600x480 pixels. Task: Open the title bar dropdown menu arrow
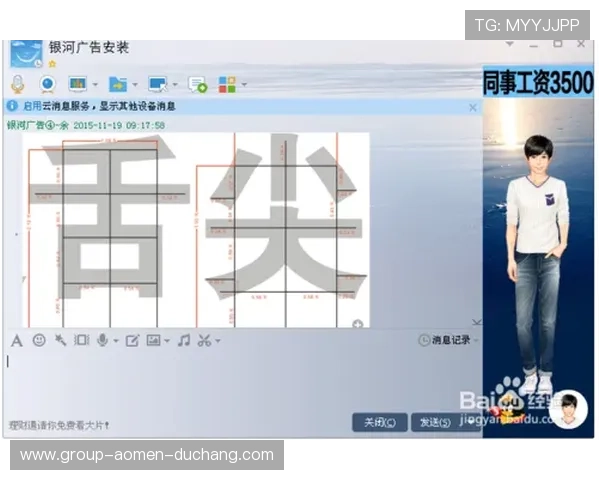coord(510,44)
